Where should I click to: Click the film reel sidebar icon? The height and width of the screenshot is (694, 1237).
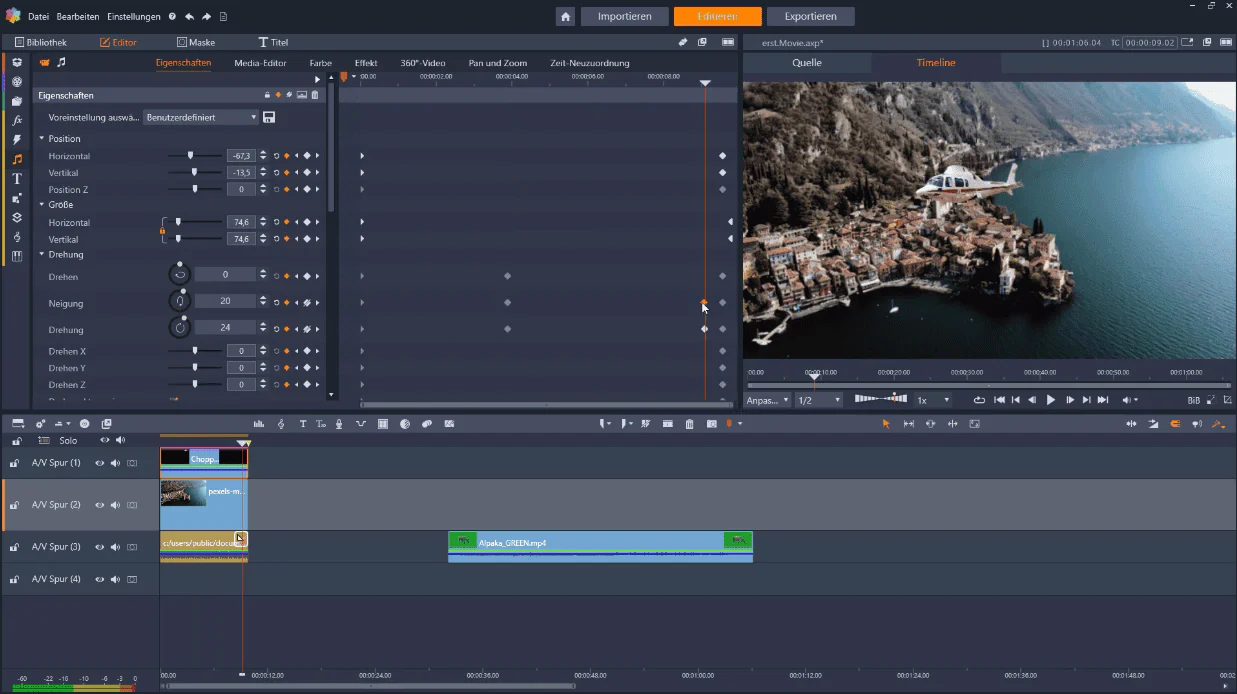17,82
